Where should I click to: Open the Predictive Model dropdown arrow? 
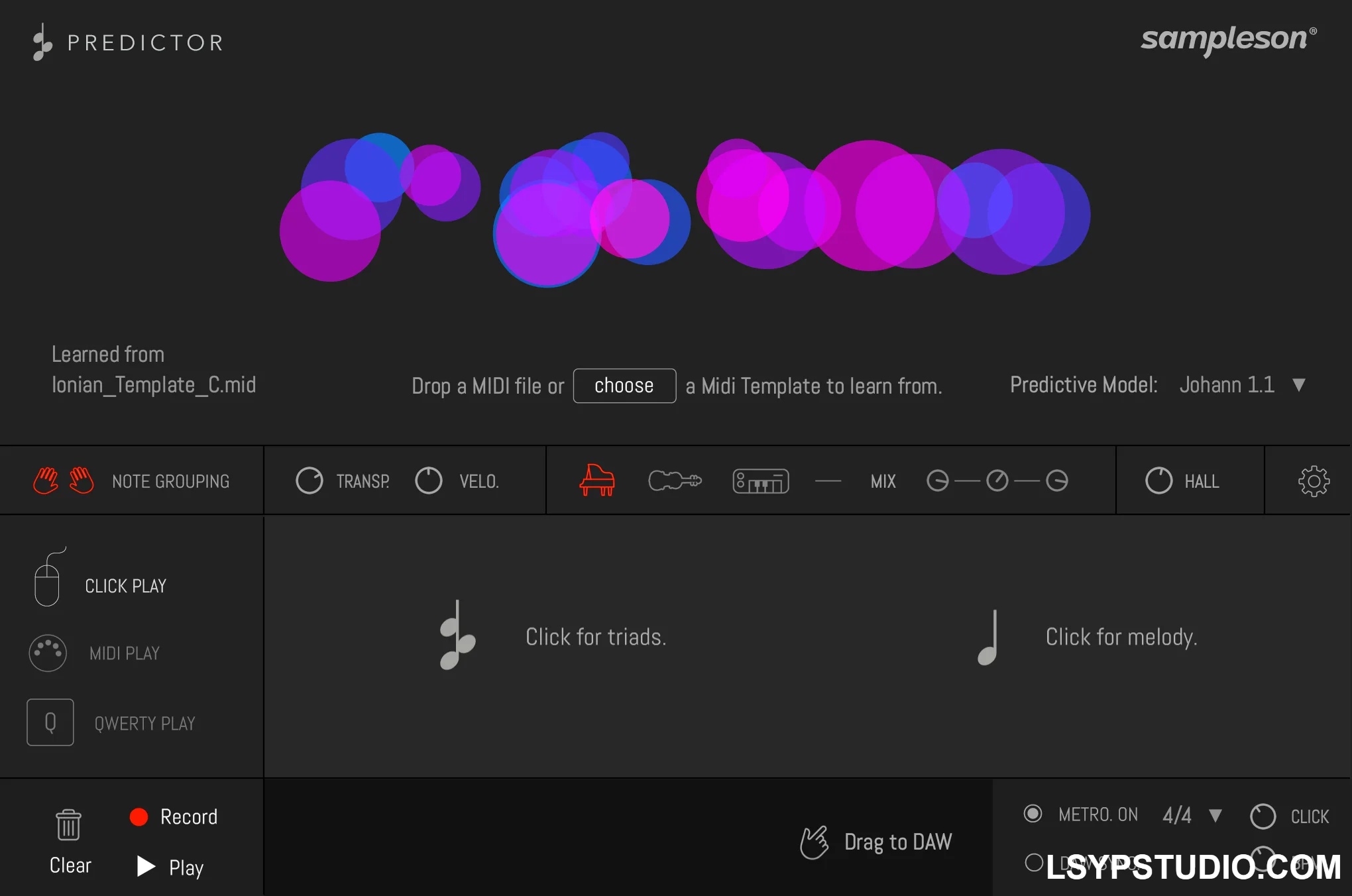pyautogui.click(x=1299, y=385)
